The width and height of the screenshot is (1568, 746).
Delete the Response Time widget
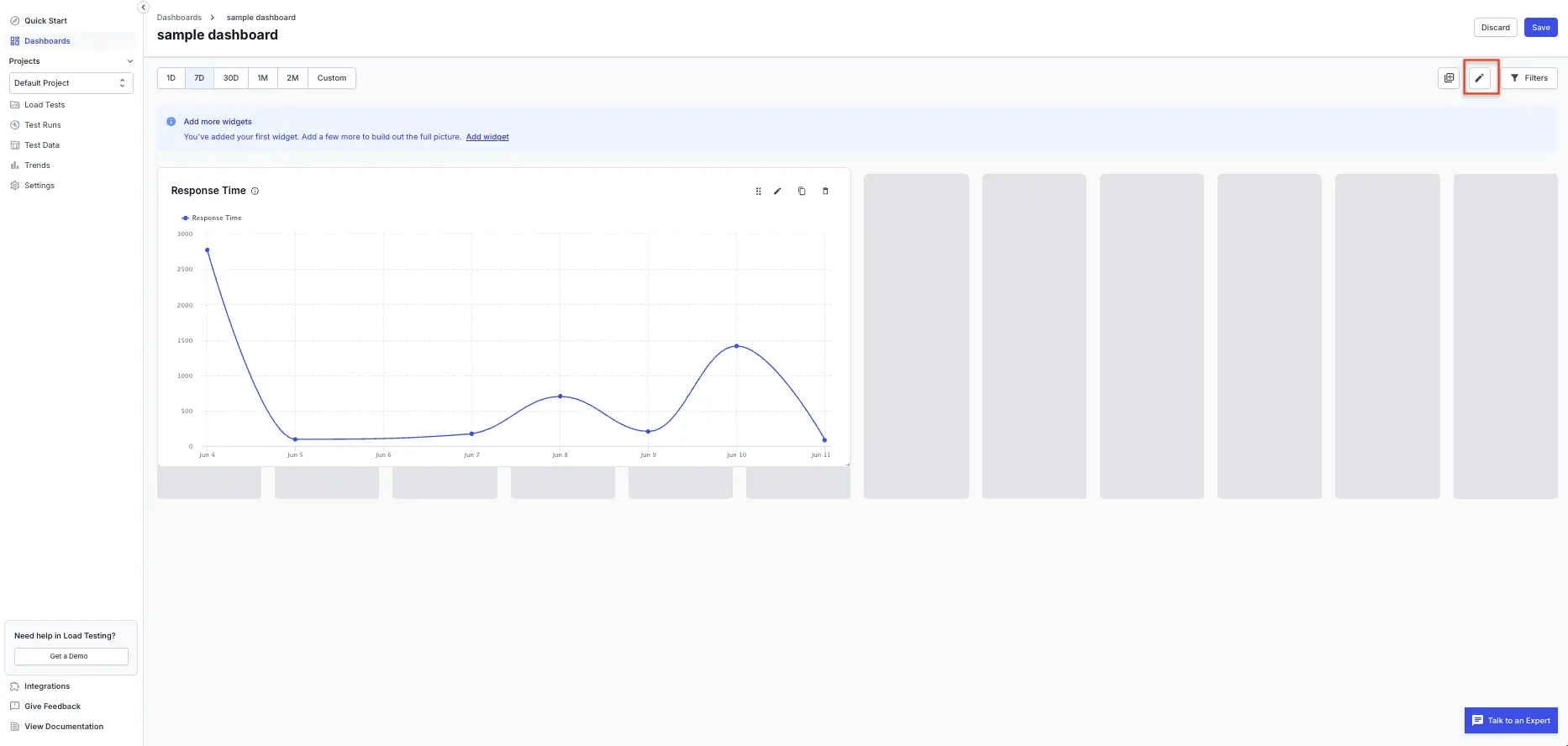pos(825,192)
